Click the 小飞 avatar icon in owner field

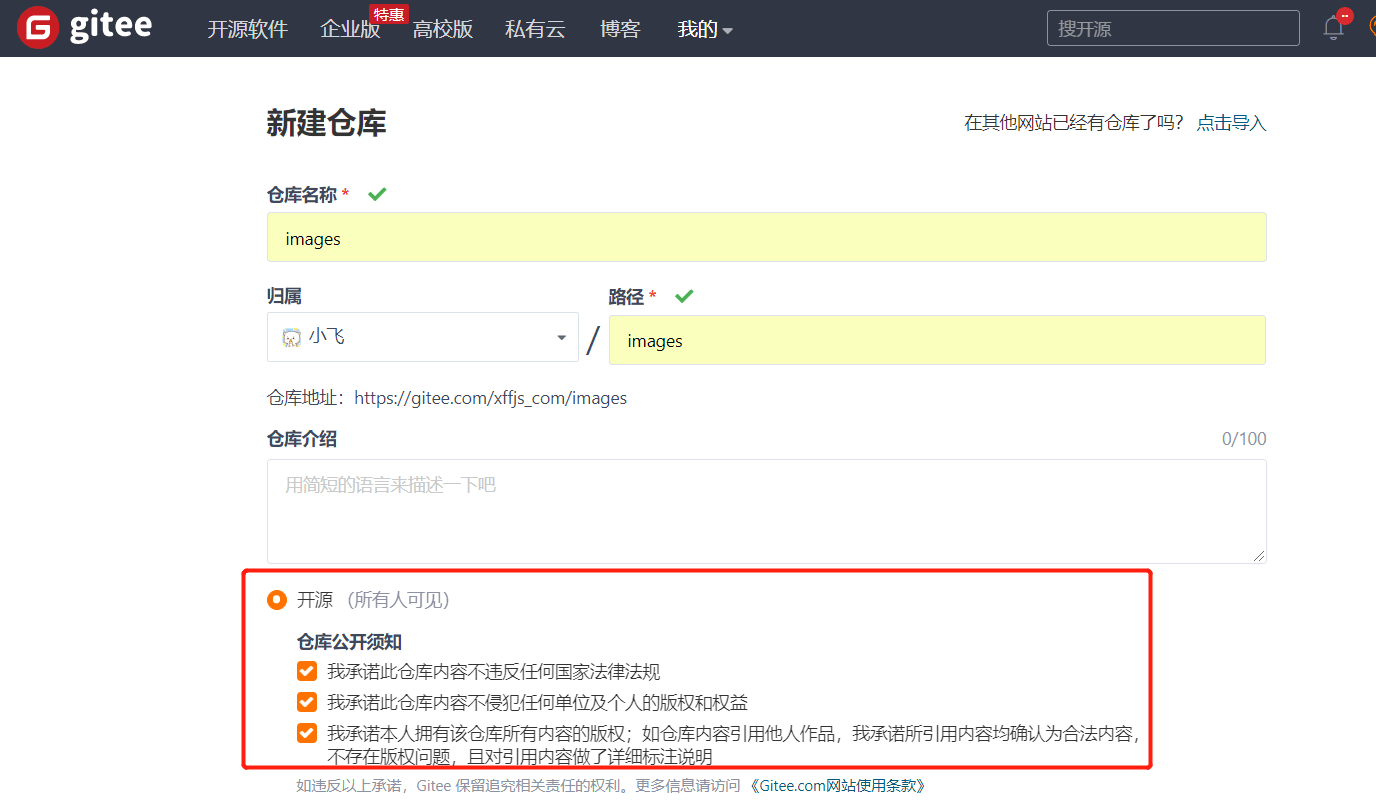[291, 338]
